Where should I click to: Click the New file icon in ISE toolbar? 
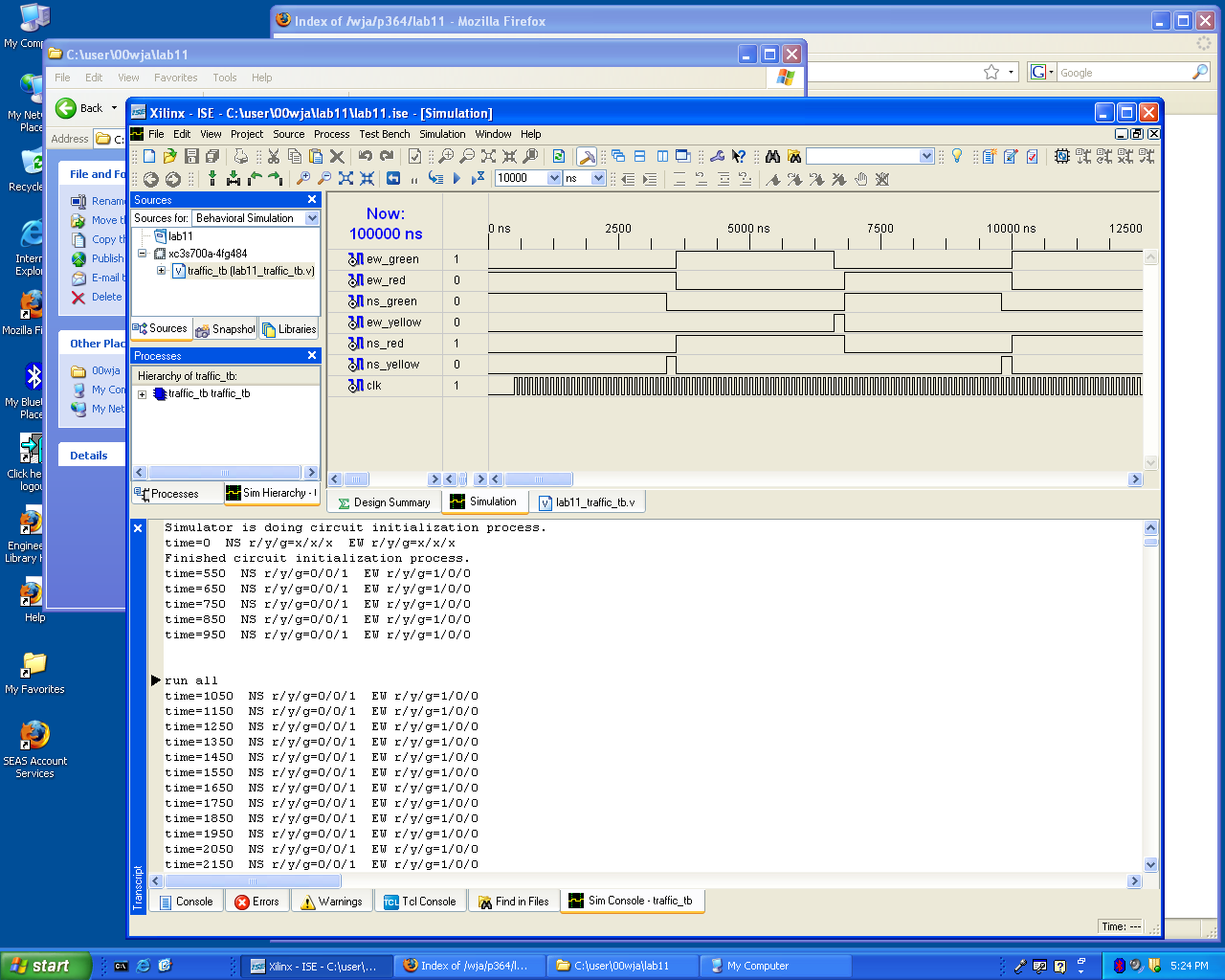[149, 156]
